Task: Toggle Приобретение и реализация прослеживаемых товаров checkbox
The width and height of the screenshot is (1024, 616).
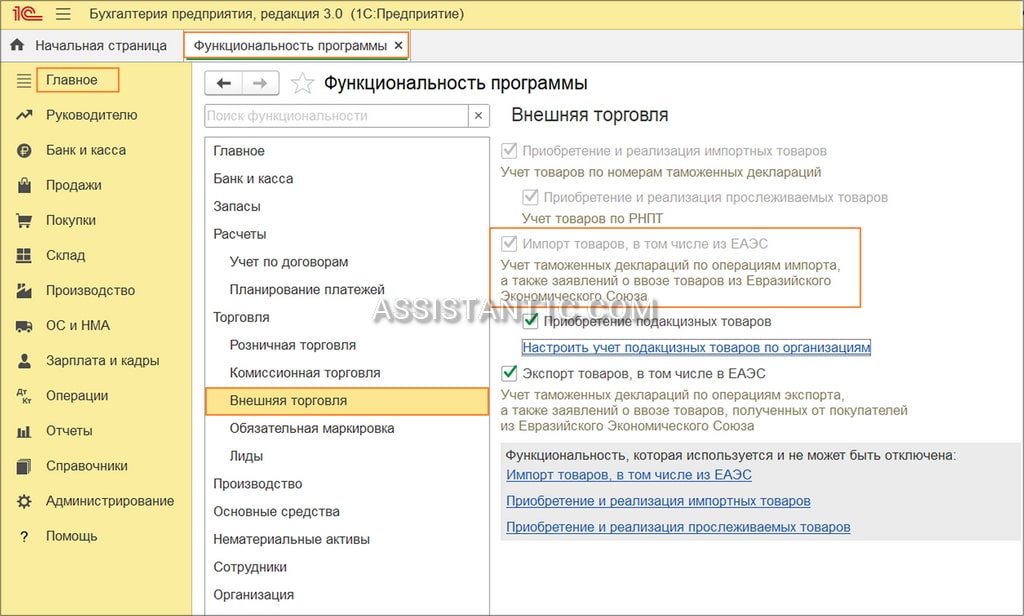Action: 530,197
